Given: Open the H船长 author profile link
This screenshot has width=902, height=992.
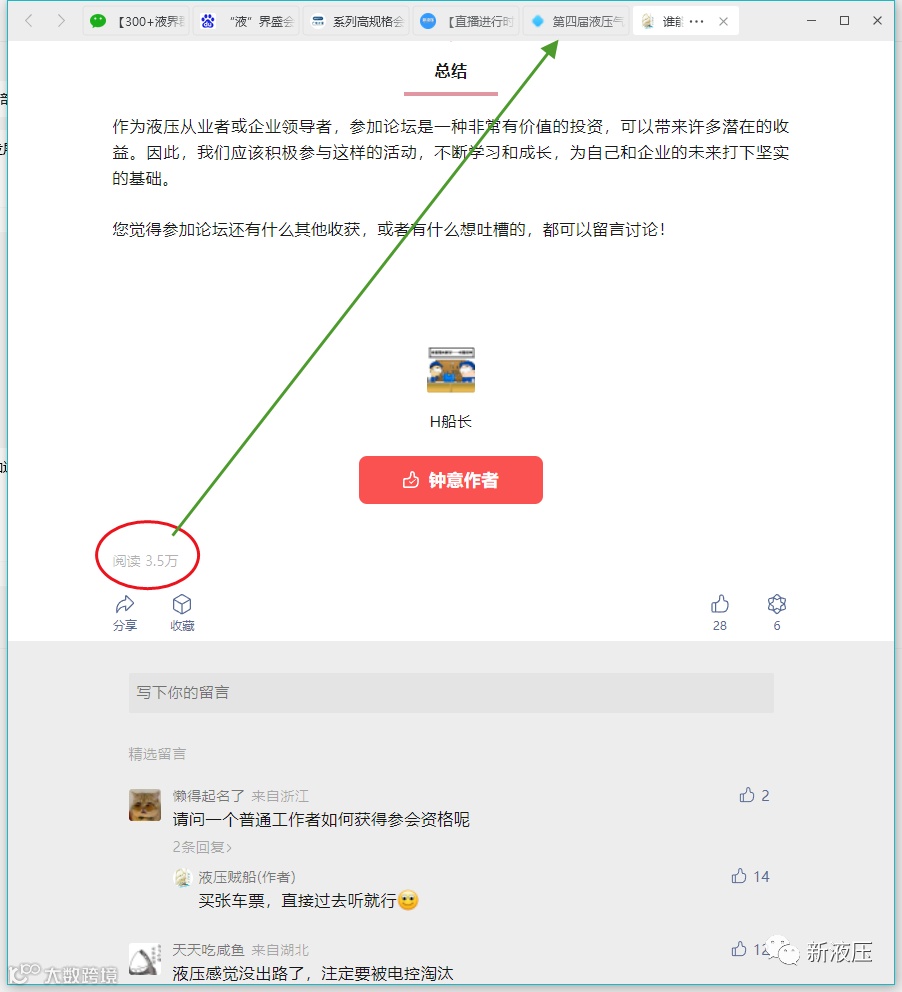Looking at the screenshot, I should 451,422.
